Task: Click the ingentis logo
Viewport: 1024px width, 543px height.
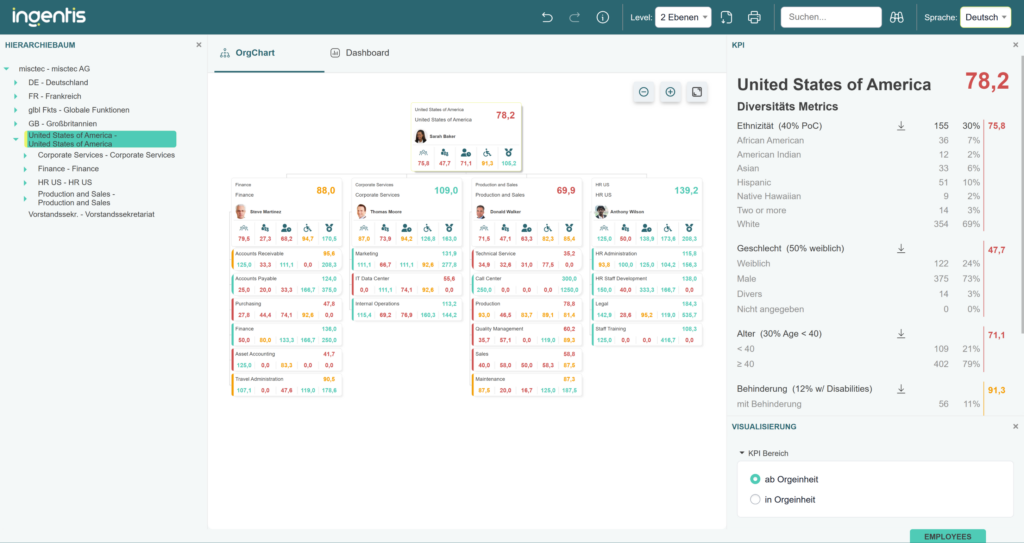Action: click(48, 16)
